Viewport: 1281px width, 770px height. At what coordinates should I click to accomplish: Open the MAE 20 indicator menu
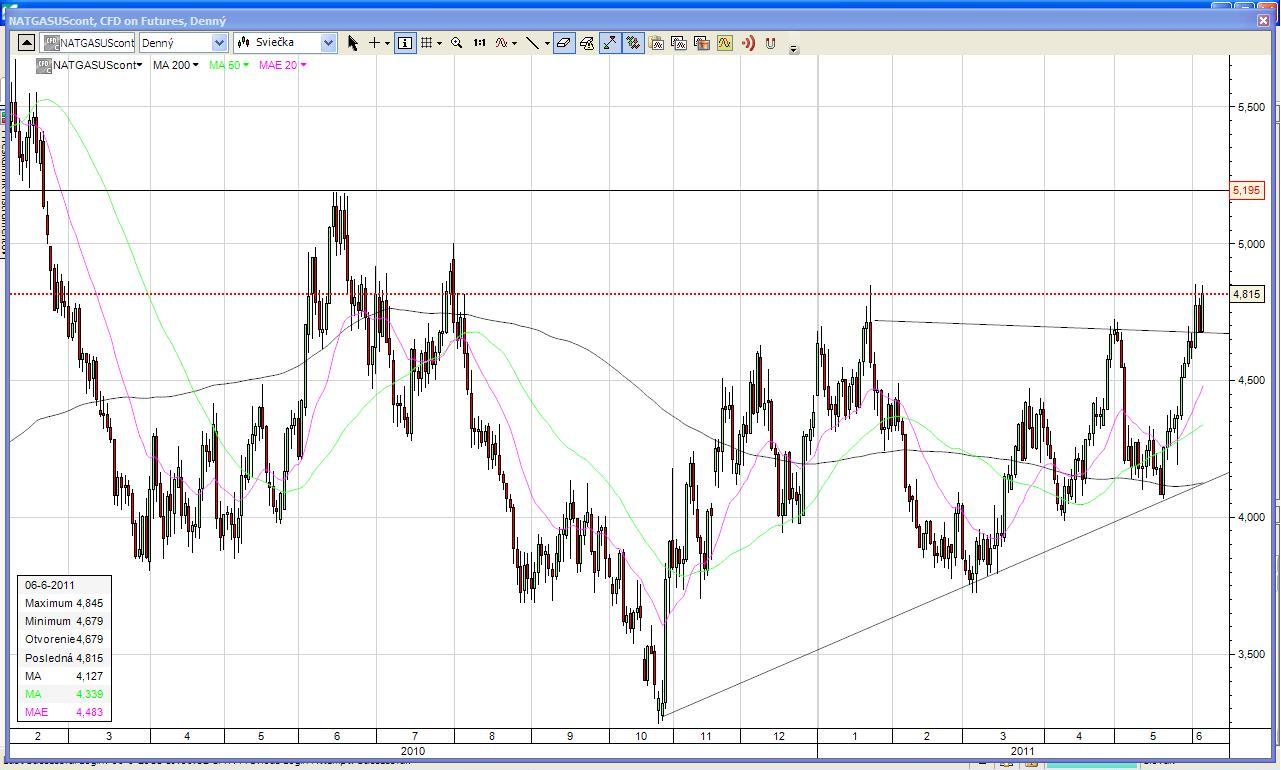pos(282,65)
